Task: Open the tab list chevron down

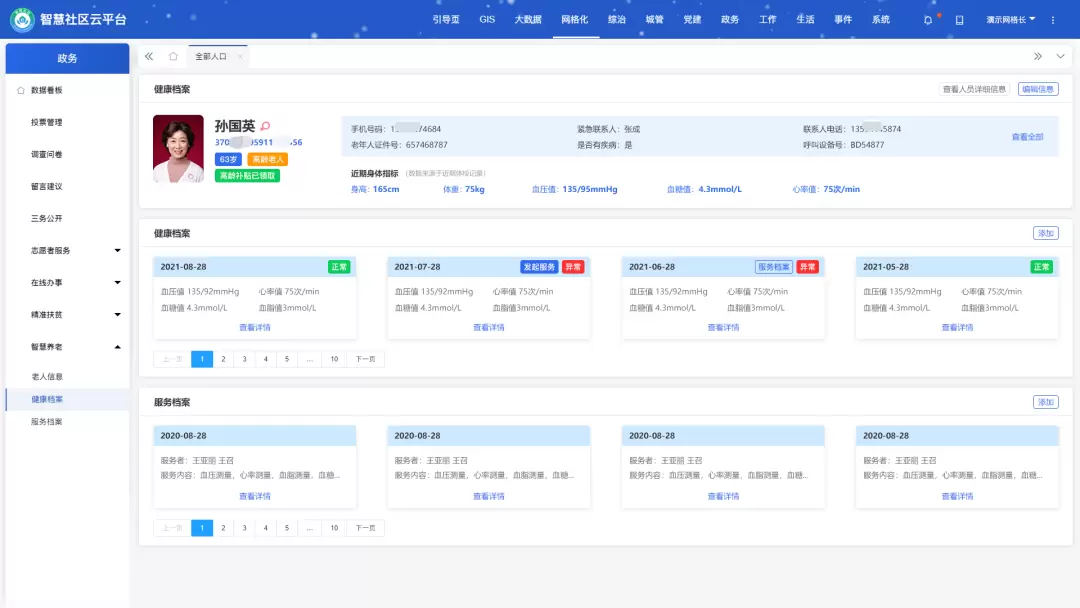Action: point(1061,56)
